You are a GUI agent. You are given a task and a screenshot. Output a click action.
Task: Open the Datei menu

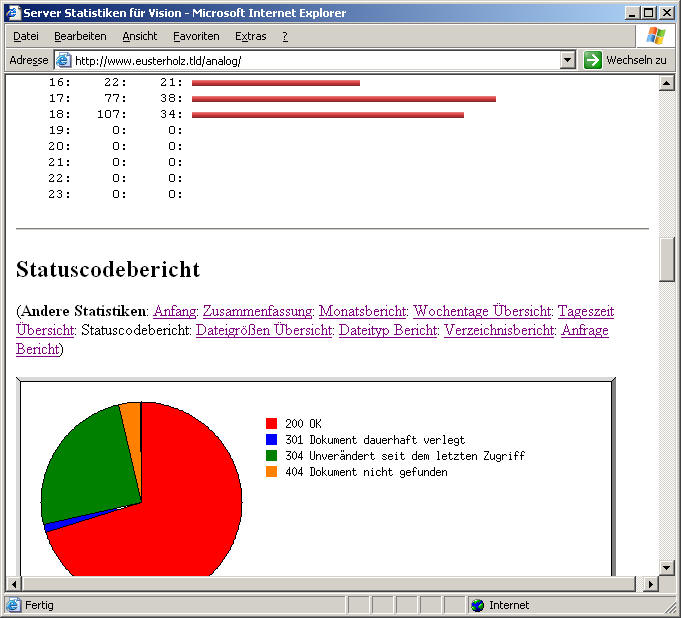tap(26, 36)
